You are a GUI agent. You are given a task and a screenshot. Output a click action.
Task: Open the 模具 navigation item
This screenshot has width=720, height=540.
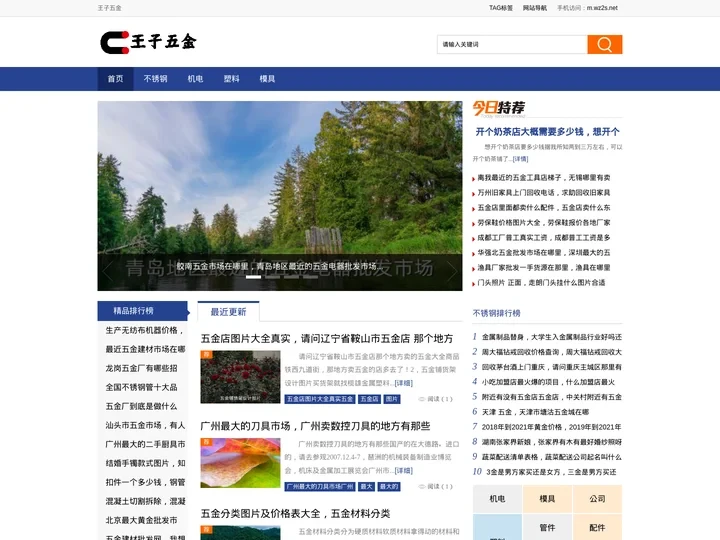[267, 79]
